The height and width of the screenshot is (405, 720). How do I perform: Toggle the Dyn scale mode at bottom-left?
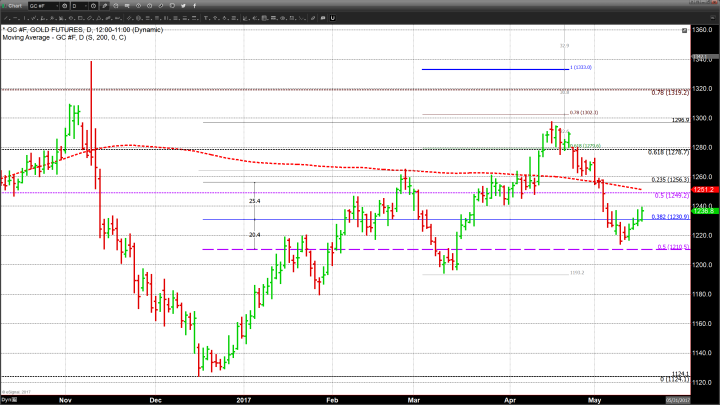[x=7, y=398]
